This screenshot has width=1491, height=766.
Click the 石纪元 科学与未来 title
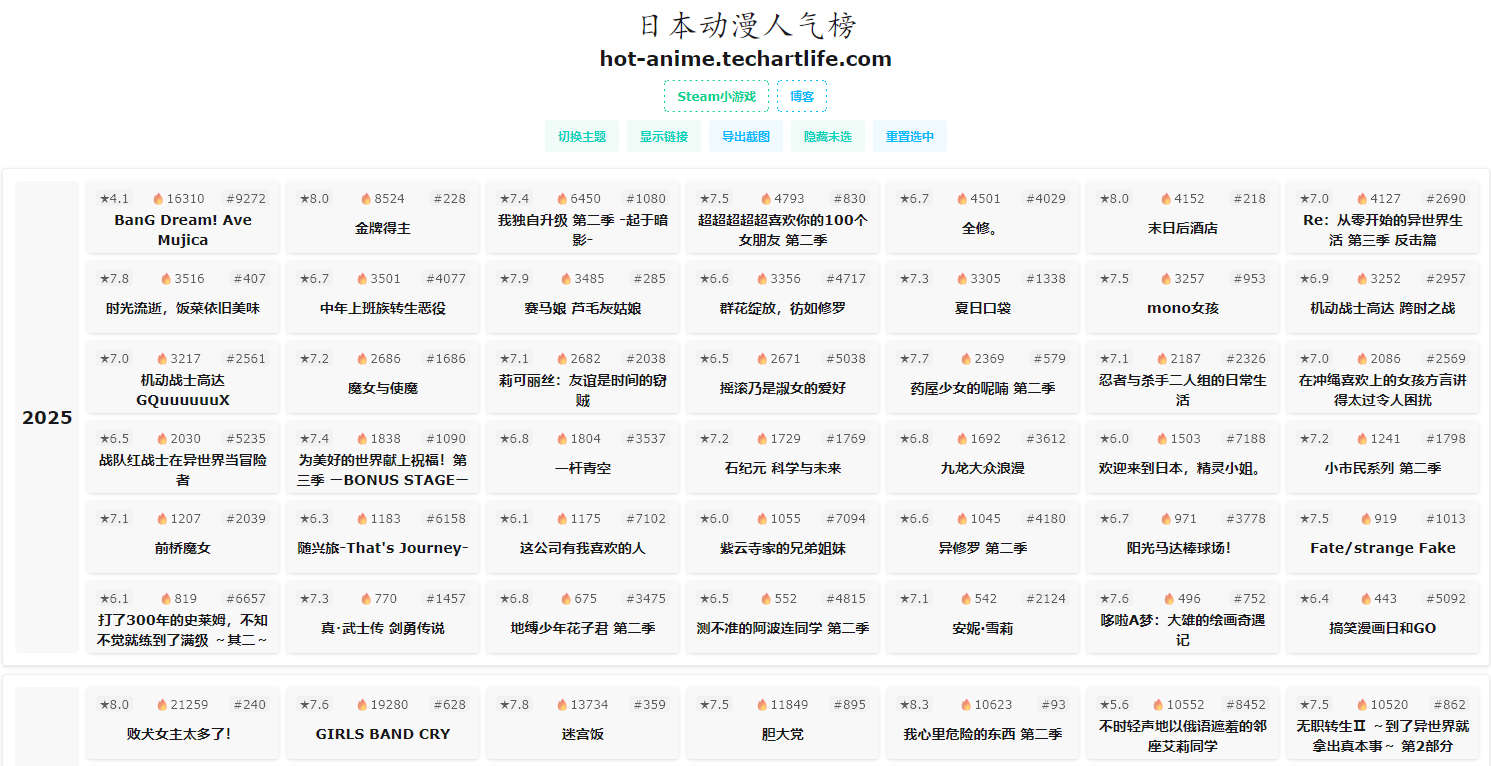(783, 468)
